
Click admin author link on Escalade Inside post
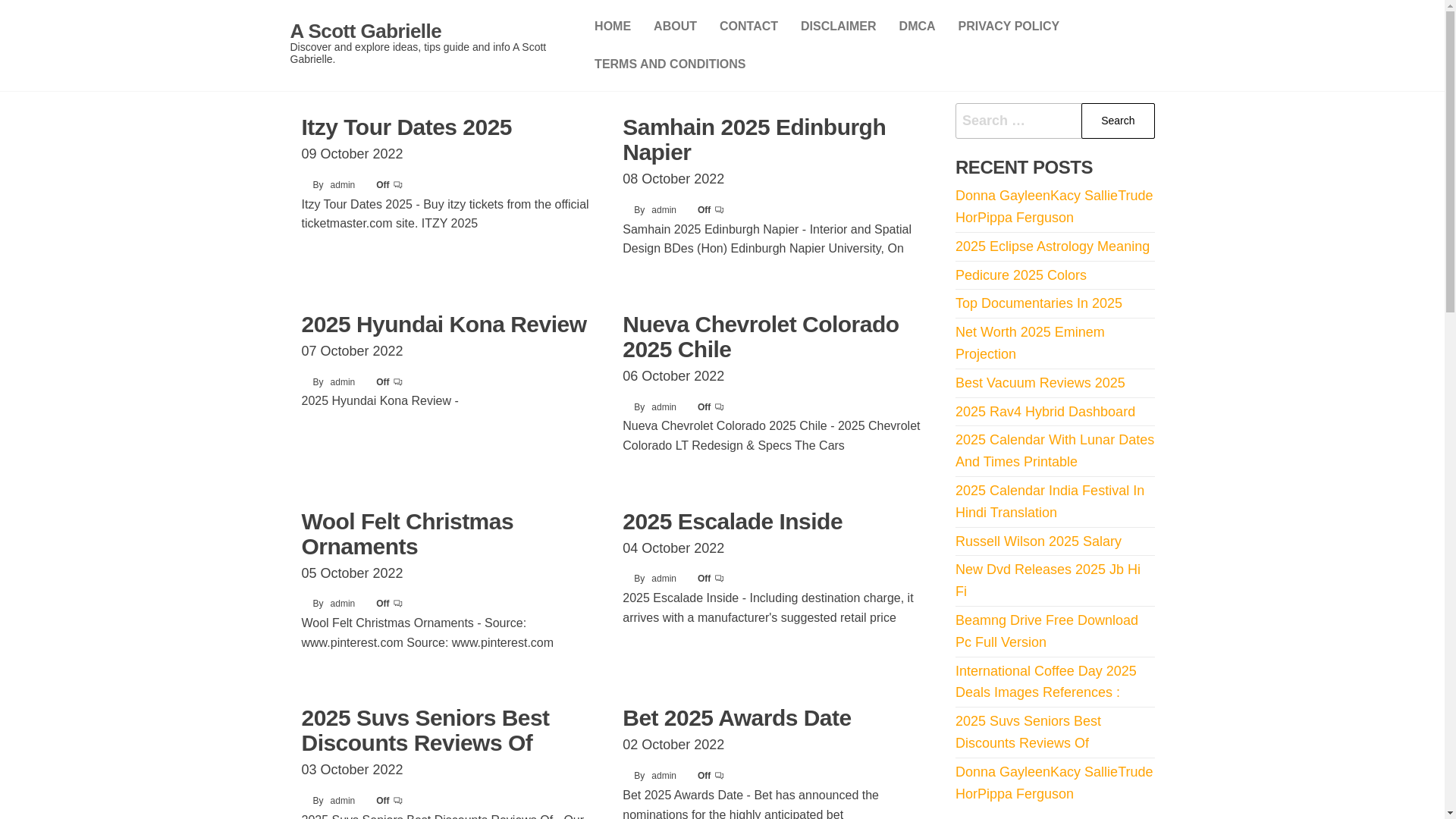click(x=664, y=579)
